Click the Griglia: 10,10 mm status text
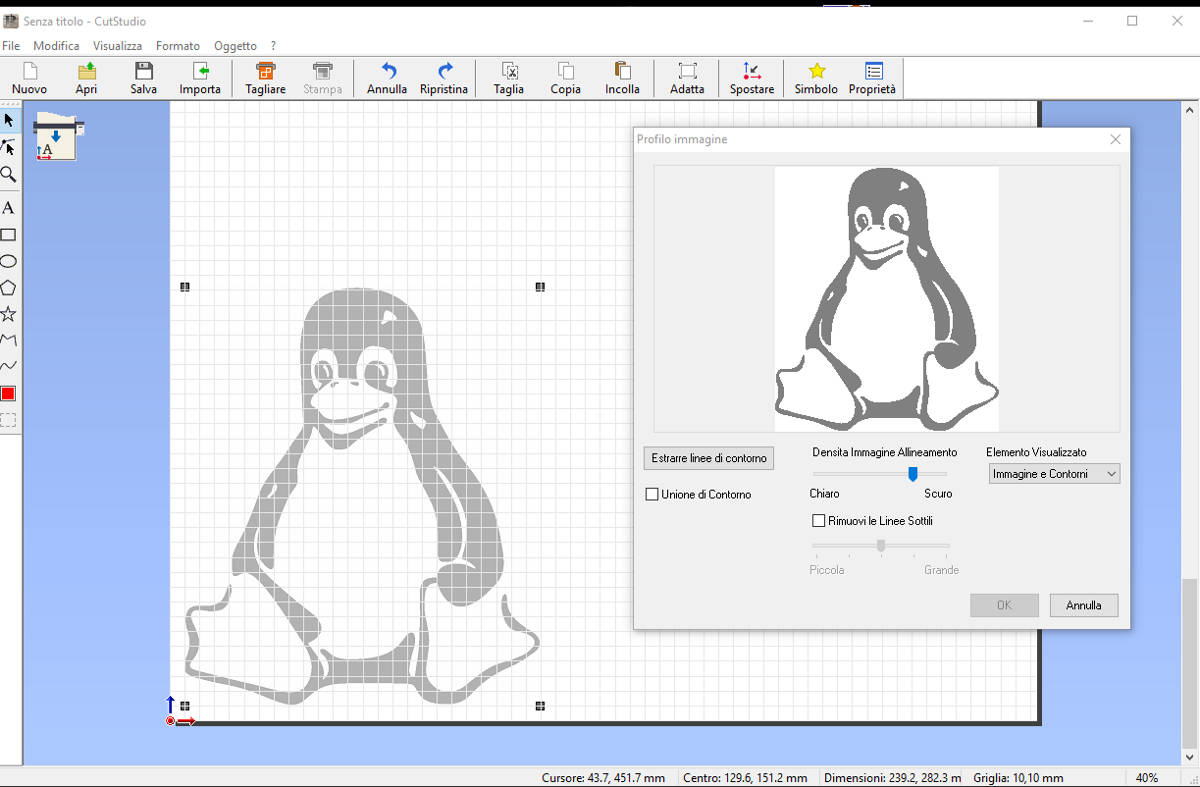This screenshot has height=787, width=1200. tap(1018, 777)
